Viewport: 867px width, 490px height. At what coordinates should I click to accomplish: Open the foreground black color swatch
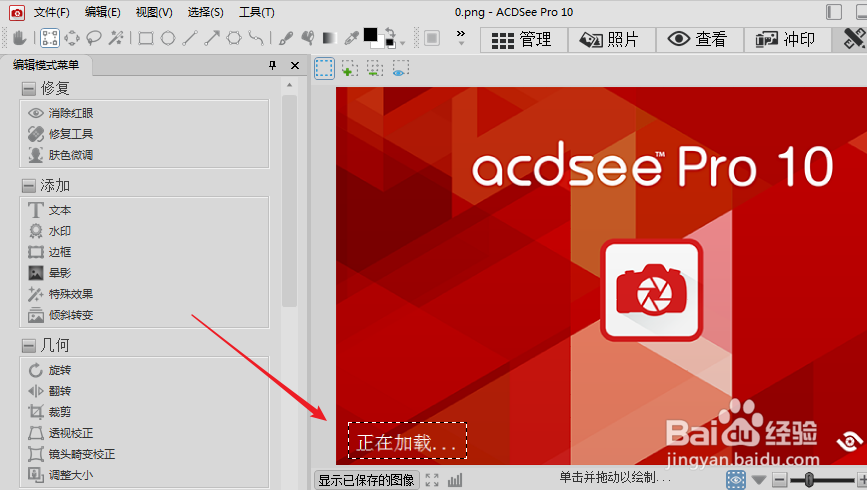370,35
